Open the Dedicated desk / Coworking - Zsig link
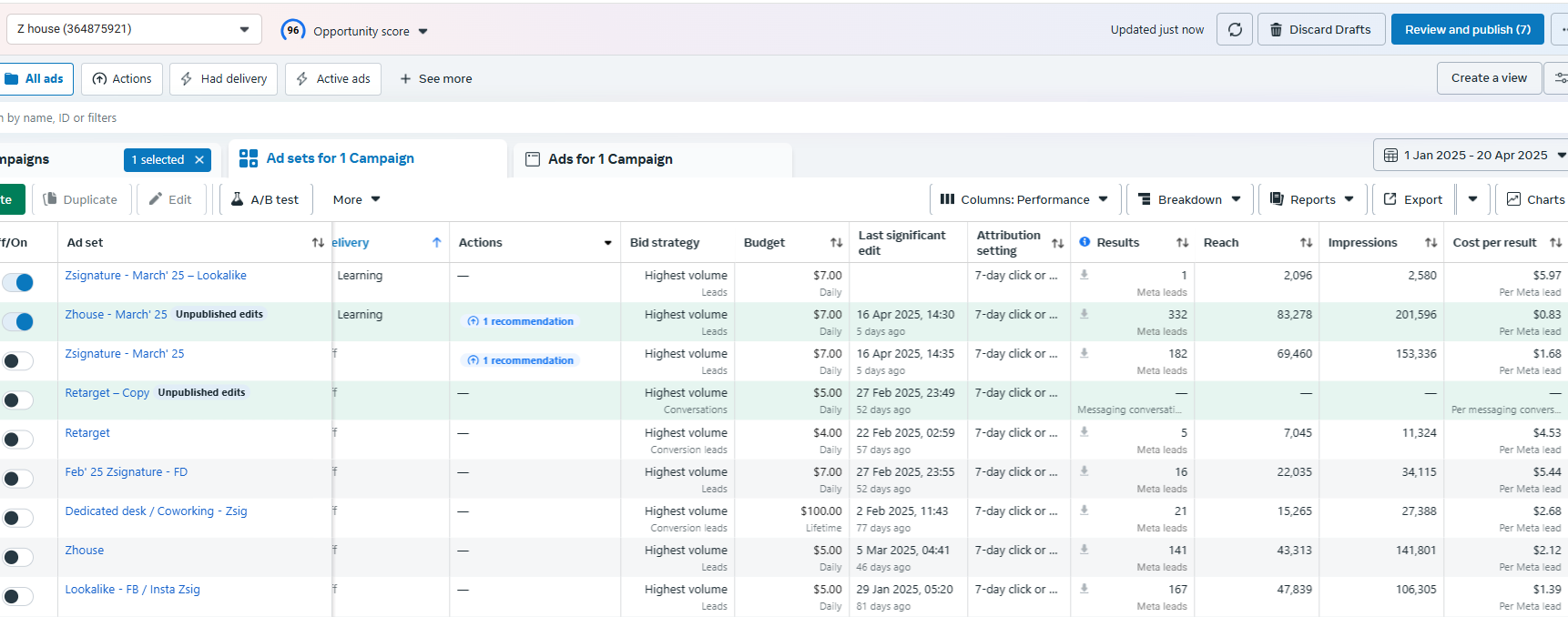Viewport: 1568px width, 617px height. tap(156, 511)
